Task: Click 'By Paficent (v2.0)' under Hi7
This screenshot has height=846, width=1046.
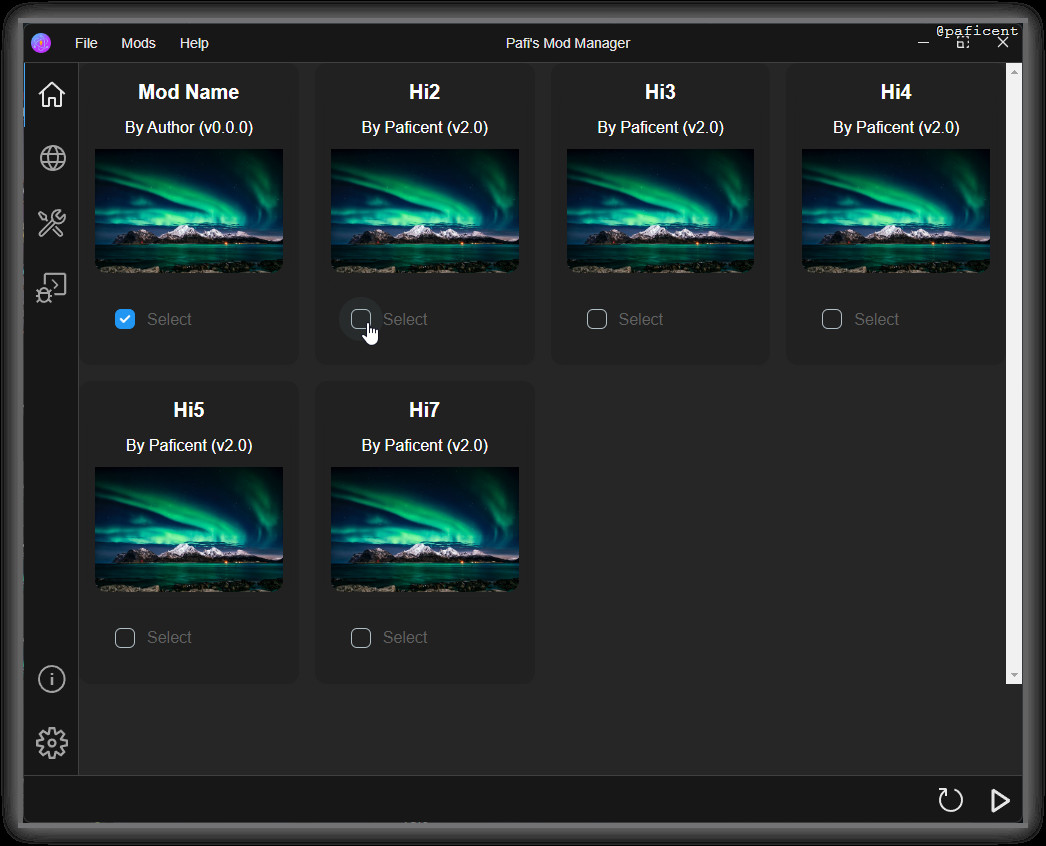Action: click(425, 446)
